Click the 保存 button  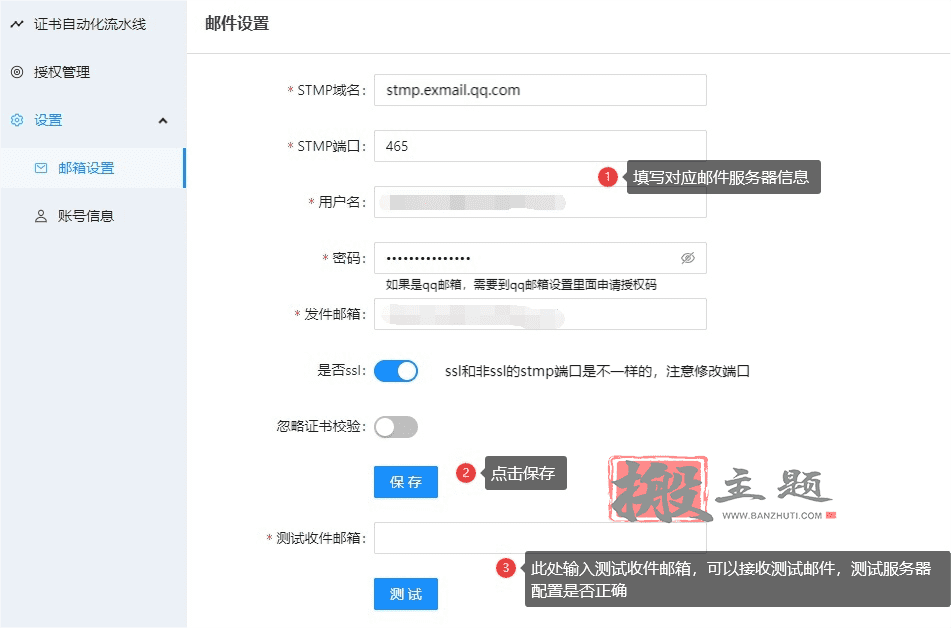coord(406,482)
